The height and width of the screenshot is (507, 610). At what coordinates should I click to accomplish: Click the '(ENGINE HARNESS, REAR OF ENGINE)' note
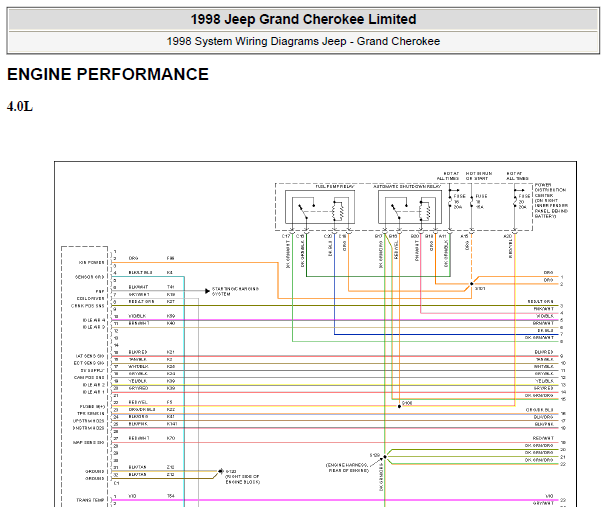tap(347, 468)
